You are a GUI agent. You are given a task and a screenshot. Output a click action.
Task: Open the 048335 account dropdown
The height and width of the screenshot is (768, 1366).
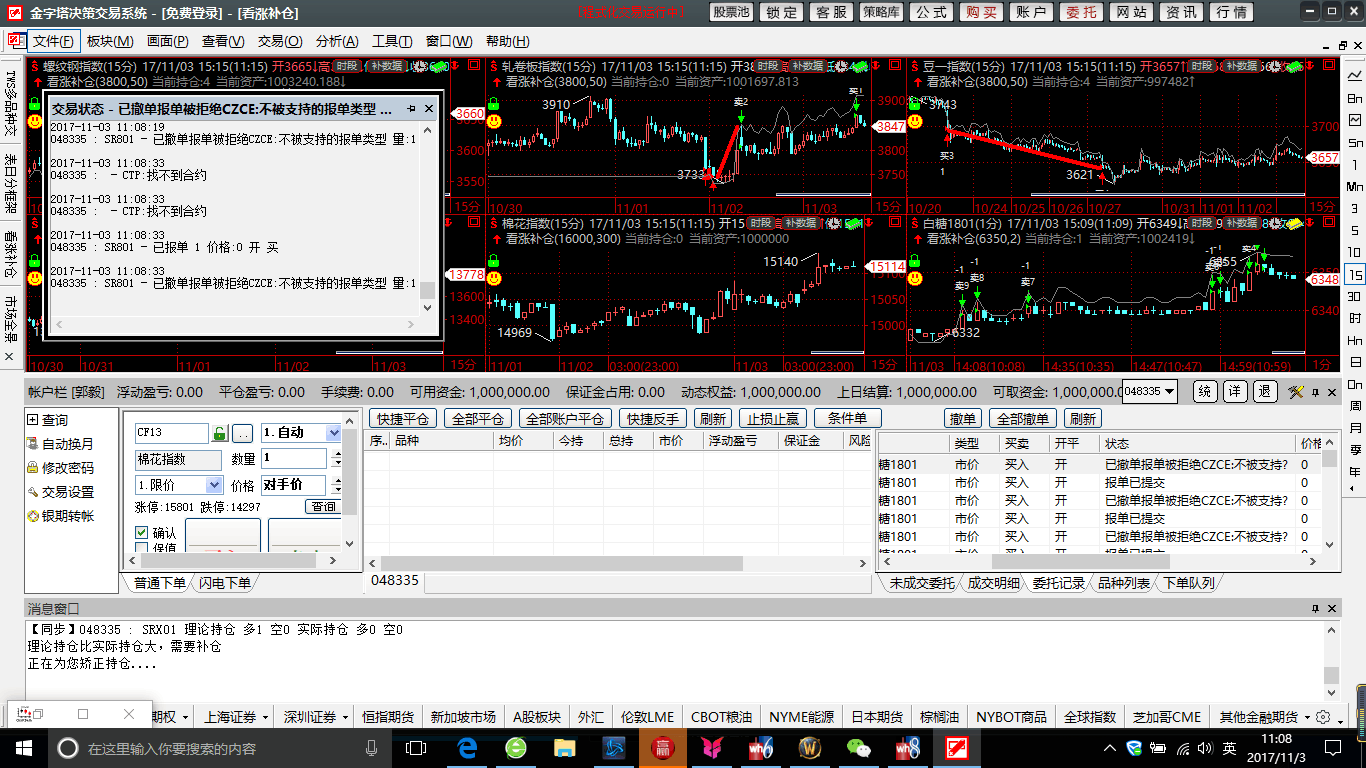coord(1169,392)
